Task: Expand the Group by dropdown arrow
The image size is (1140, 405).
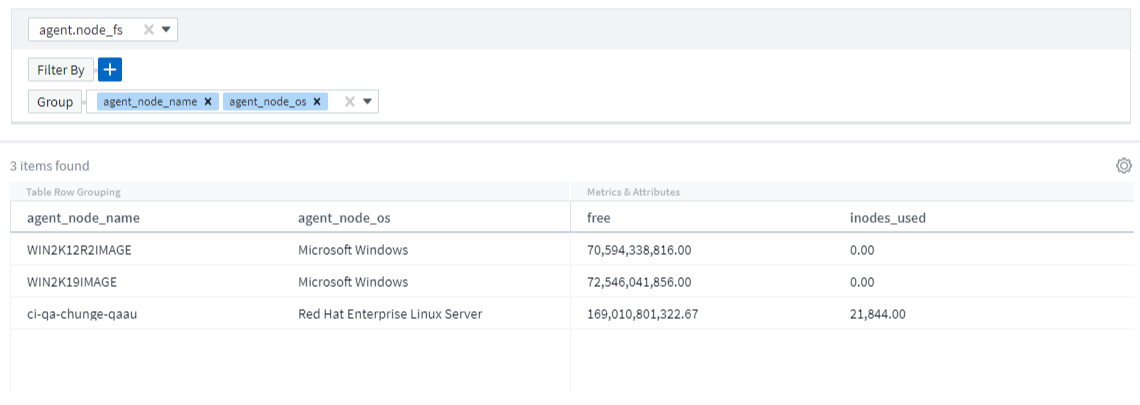Action: (367, 102)
